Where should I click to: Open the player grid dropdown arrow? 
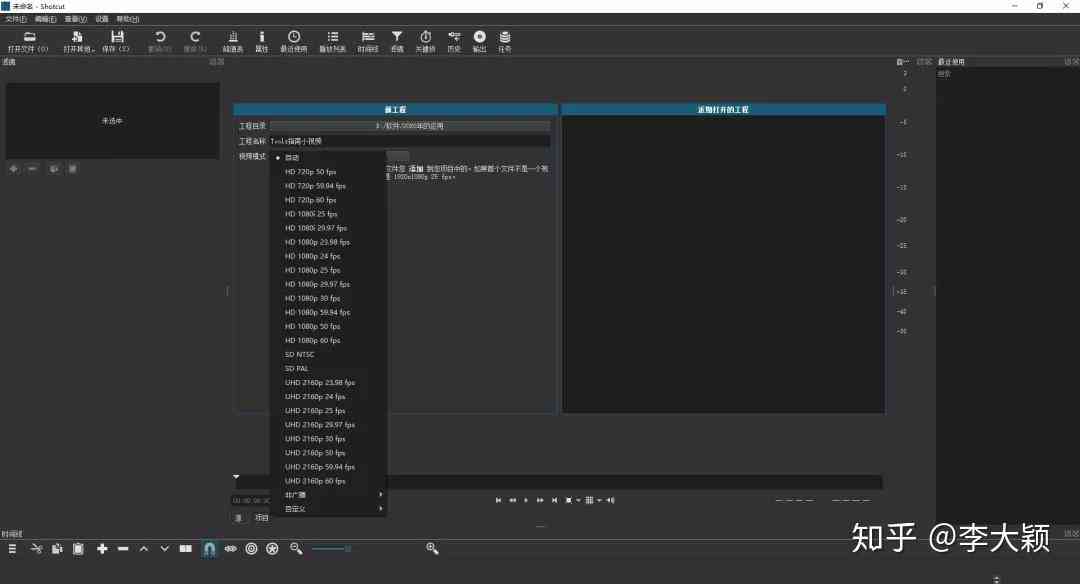point(599,501)
